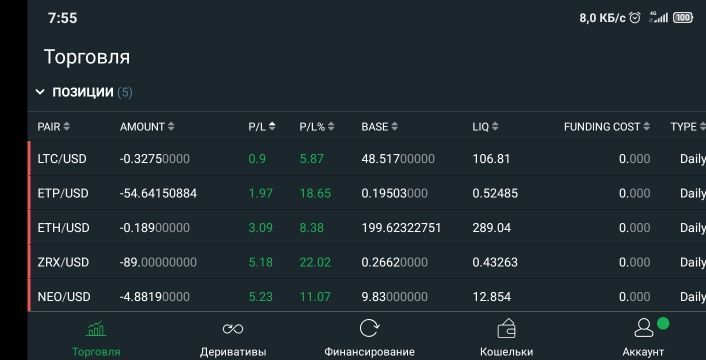Image resolution: width=706 pixels, height=360 pixels.
Task: Switch to the Кошельки tab label
Action: pos(507,352)
